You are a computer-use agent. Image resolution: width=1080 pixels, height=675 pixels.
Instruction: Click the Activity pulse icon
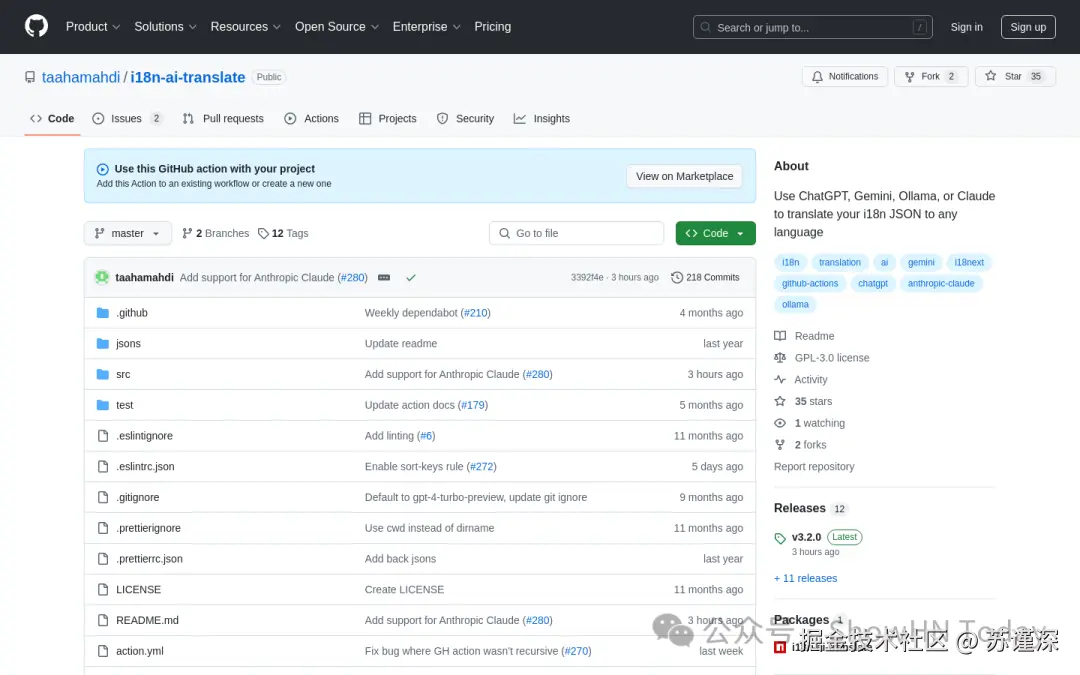coord(780,380)
